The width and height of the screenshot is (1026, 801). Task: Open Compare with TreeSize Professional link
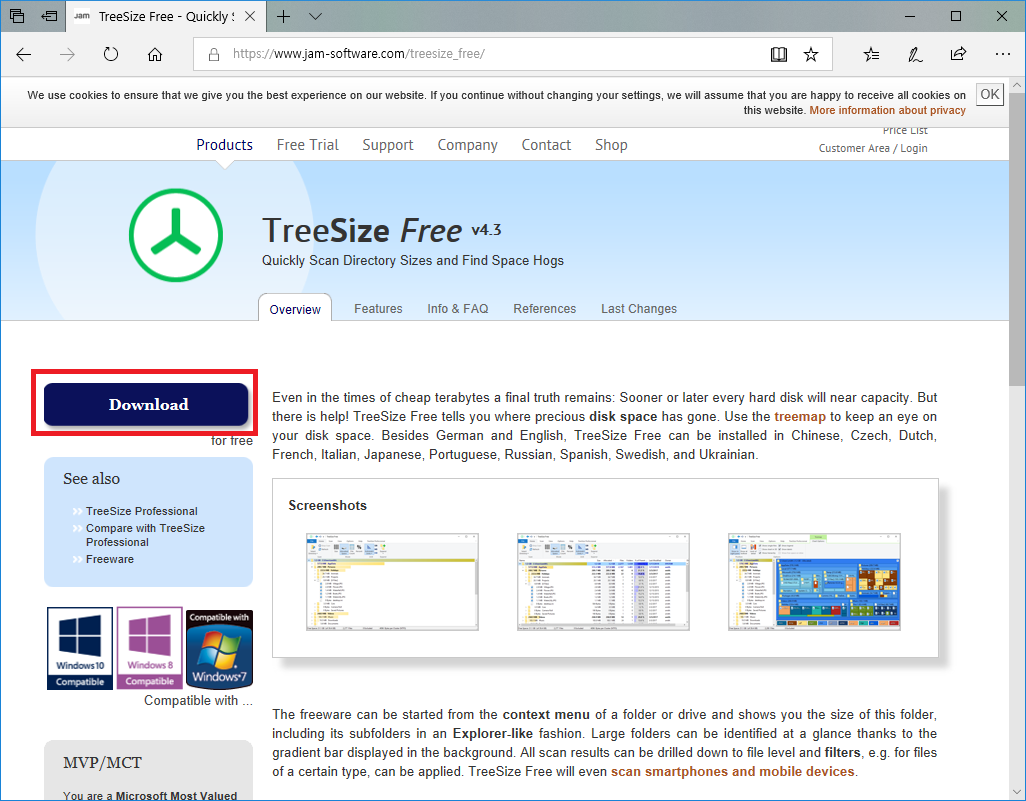[145, 535]
